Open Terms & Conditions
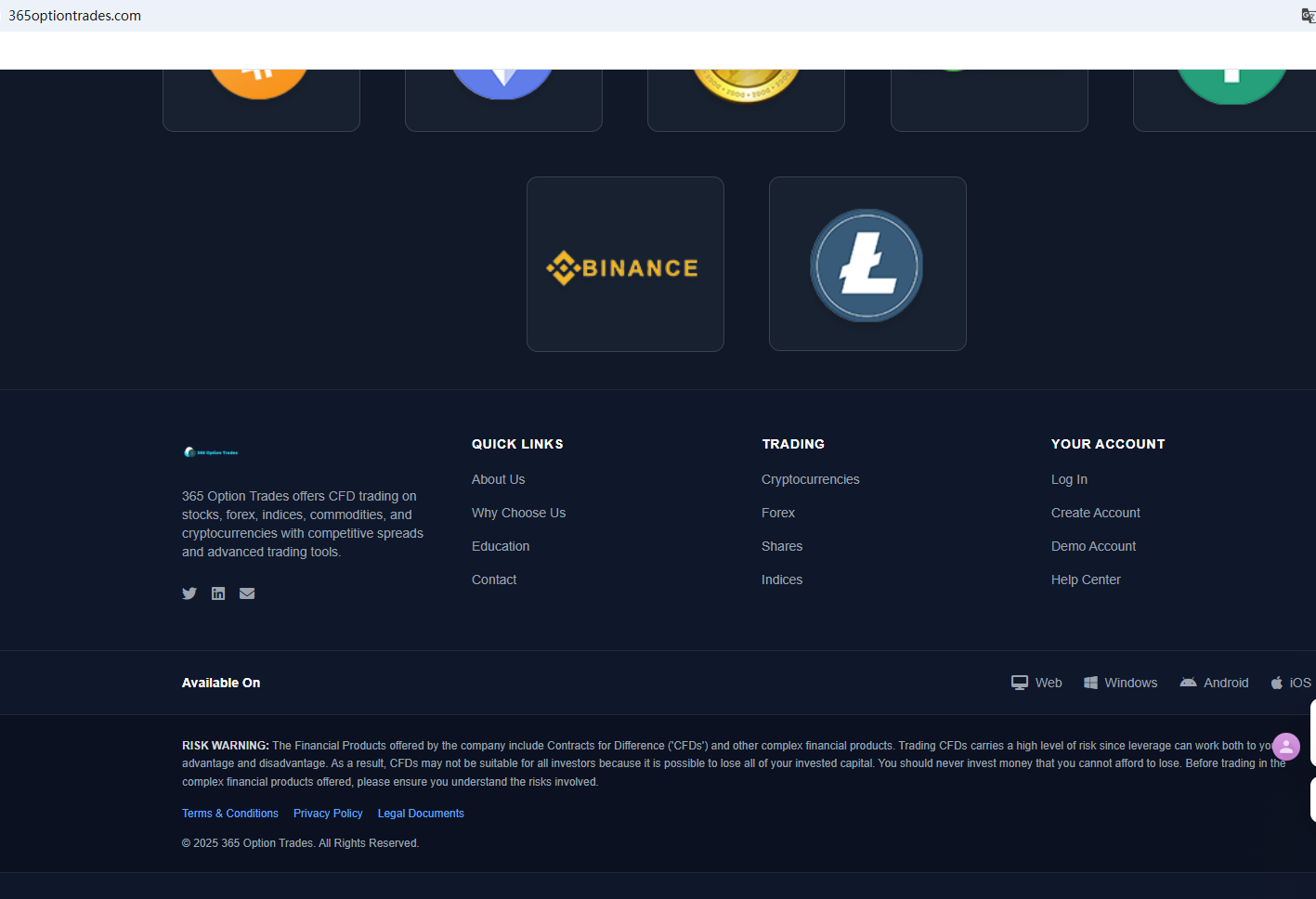 [230, 814]
